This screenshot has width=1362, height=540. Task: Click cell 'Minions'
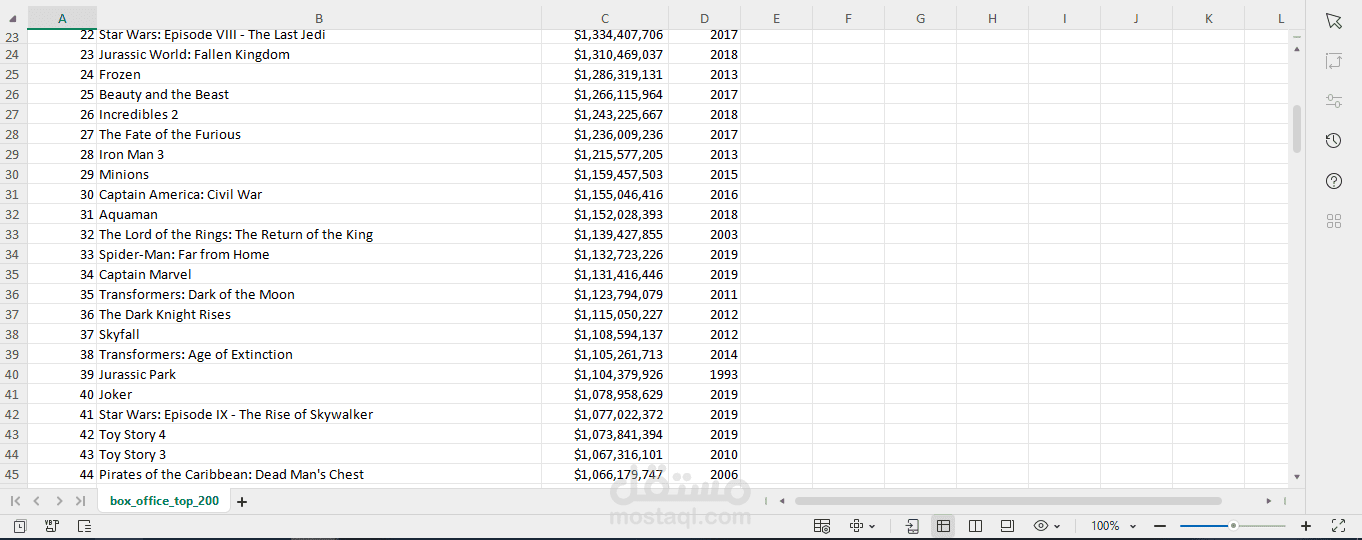[x=319, y=174]
